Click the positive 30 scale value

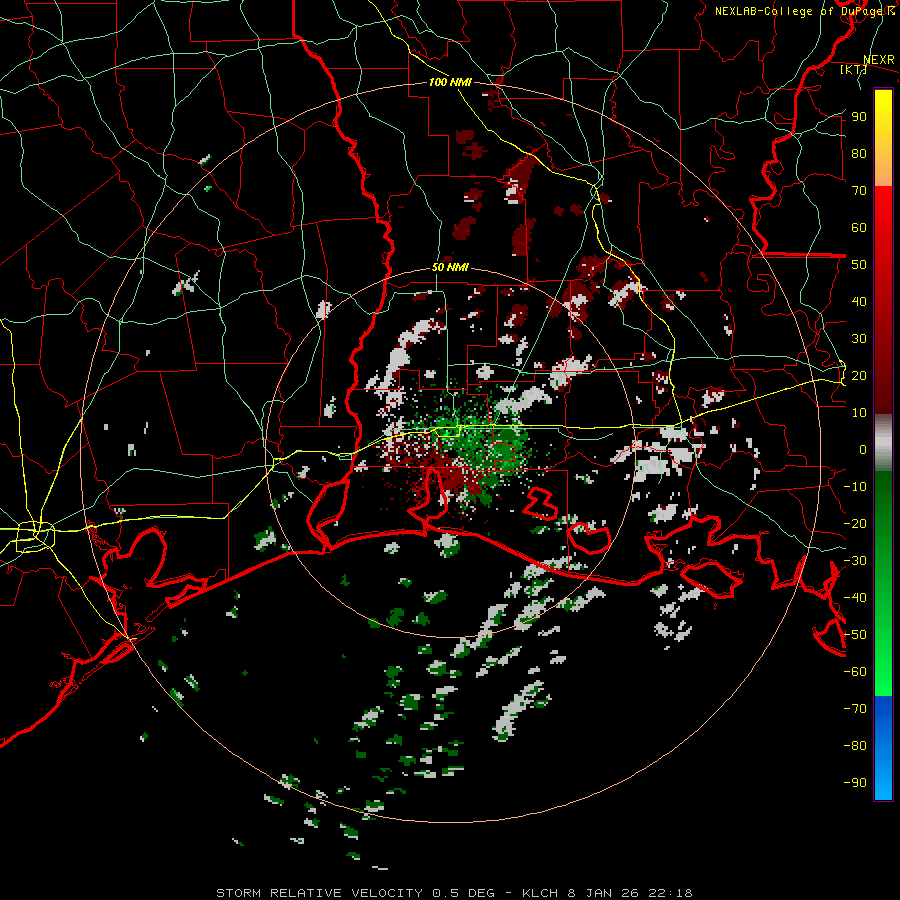859,339
